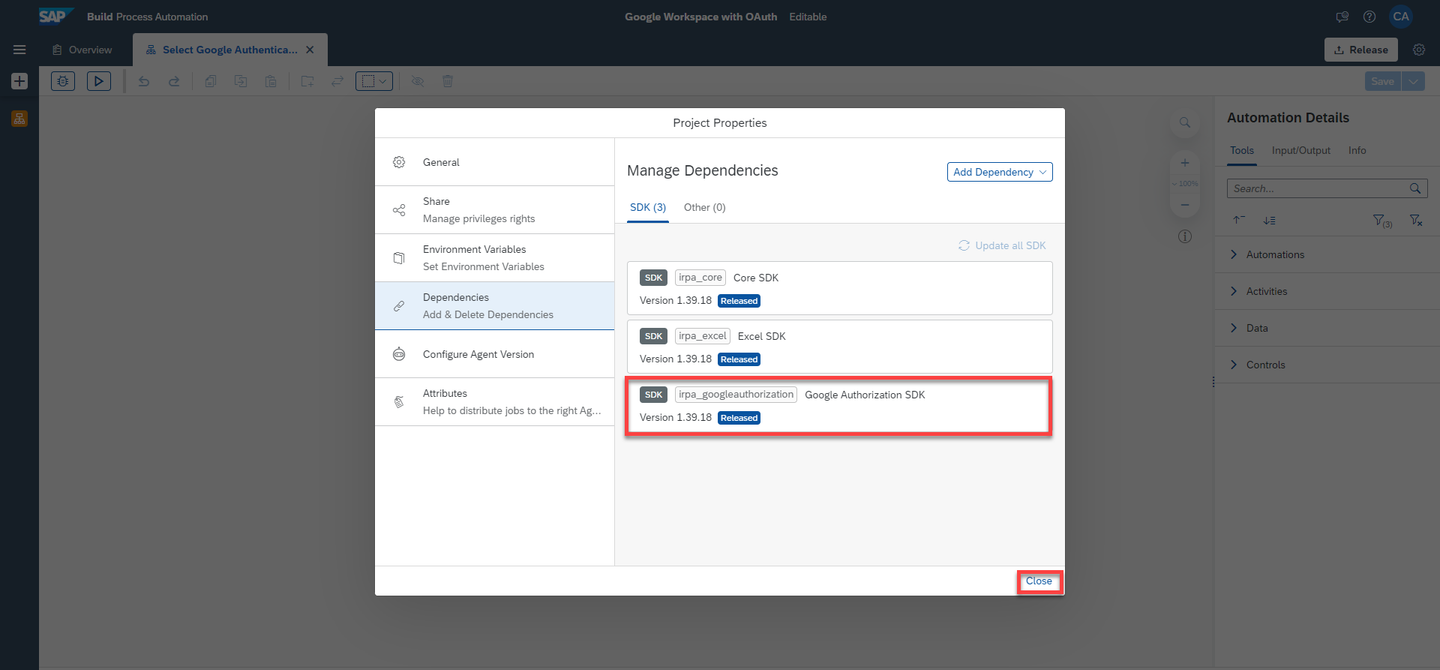This screenshot has height=670, width=1440.
Task: Open the selection mode dropdown in toolbar
Action: click(x=375, y=81)
